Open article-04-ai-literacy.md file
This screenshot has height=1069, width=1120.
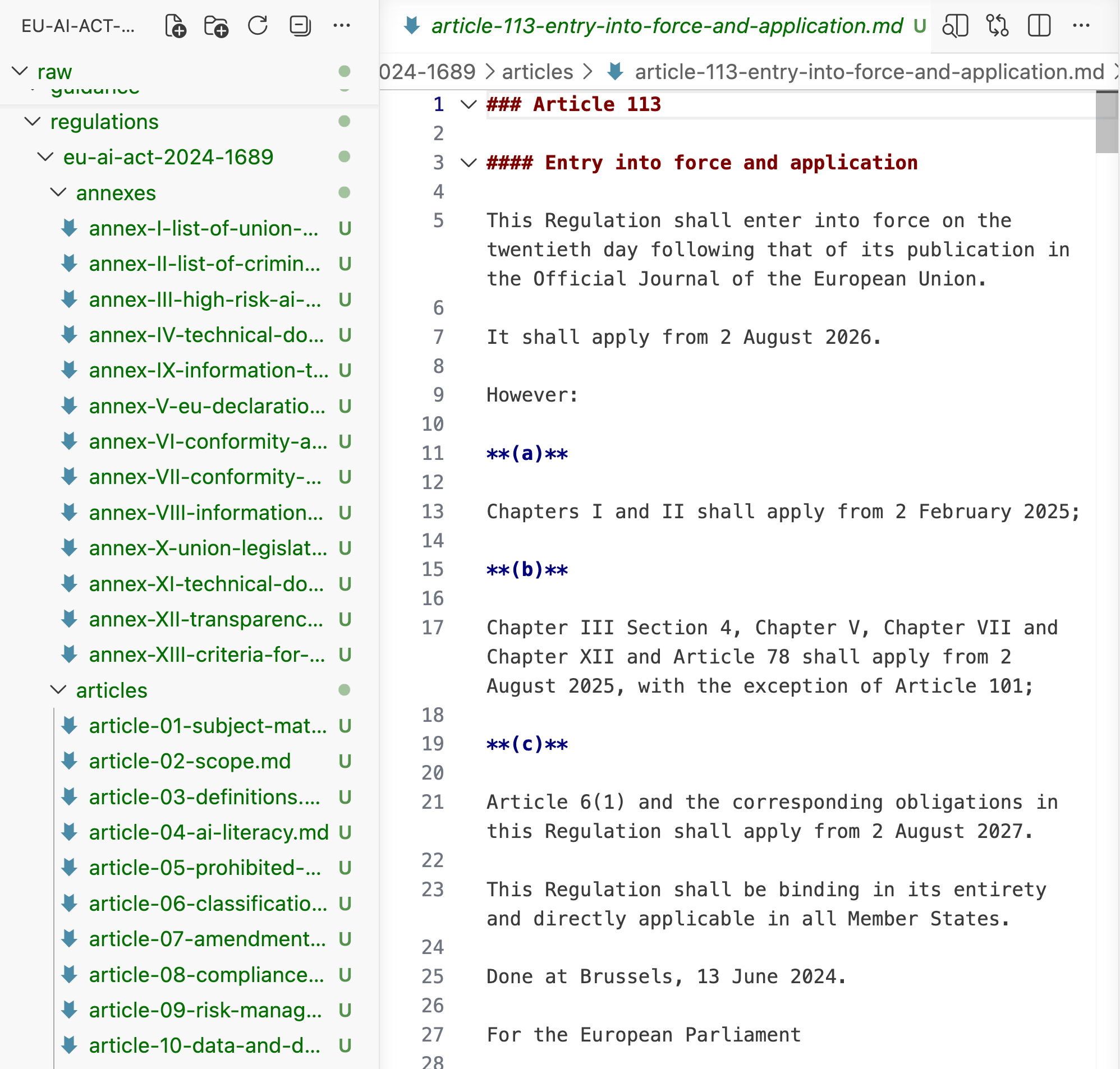click(x=208, y=832)
